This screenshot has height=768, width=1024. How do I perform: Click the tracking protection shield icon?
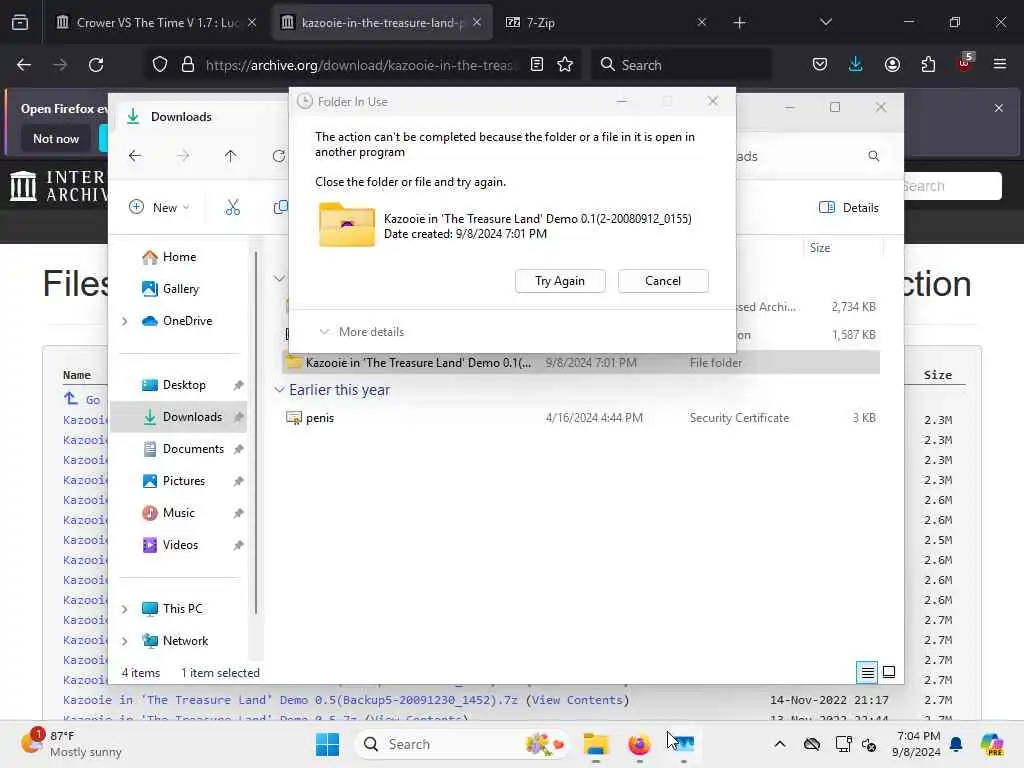point(160,65)
